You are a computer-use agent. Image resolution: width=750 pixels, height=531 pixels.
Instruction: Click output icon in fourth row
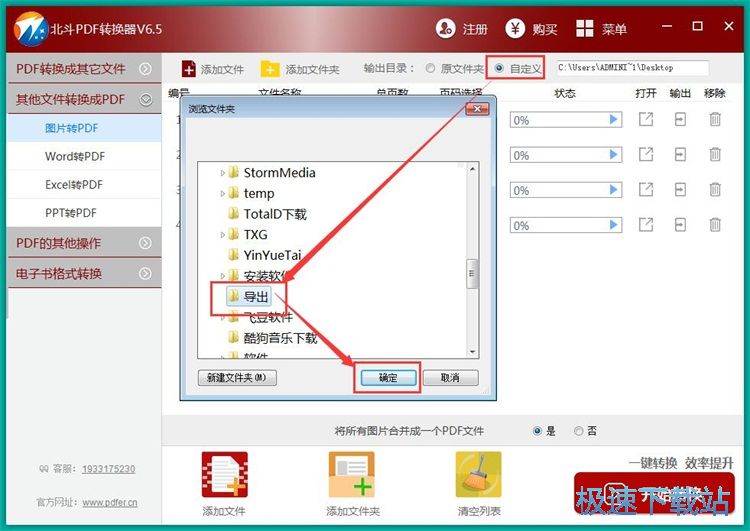[680, 225]
